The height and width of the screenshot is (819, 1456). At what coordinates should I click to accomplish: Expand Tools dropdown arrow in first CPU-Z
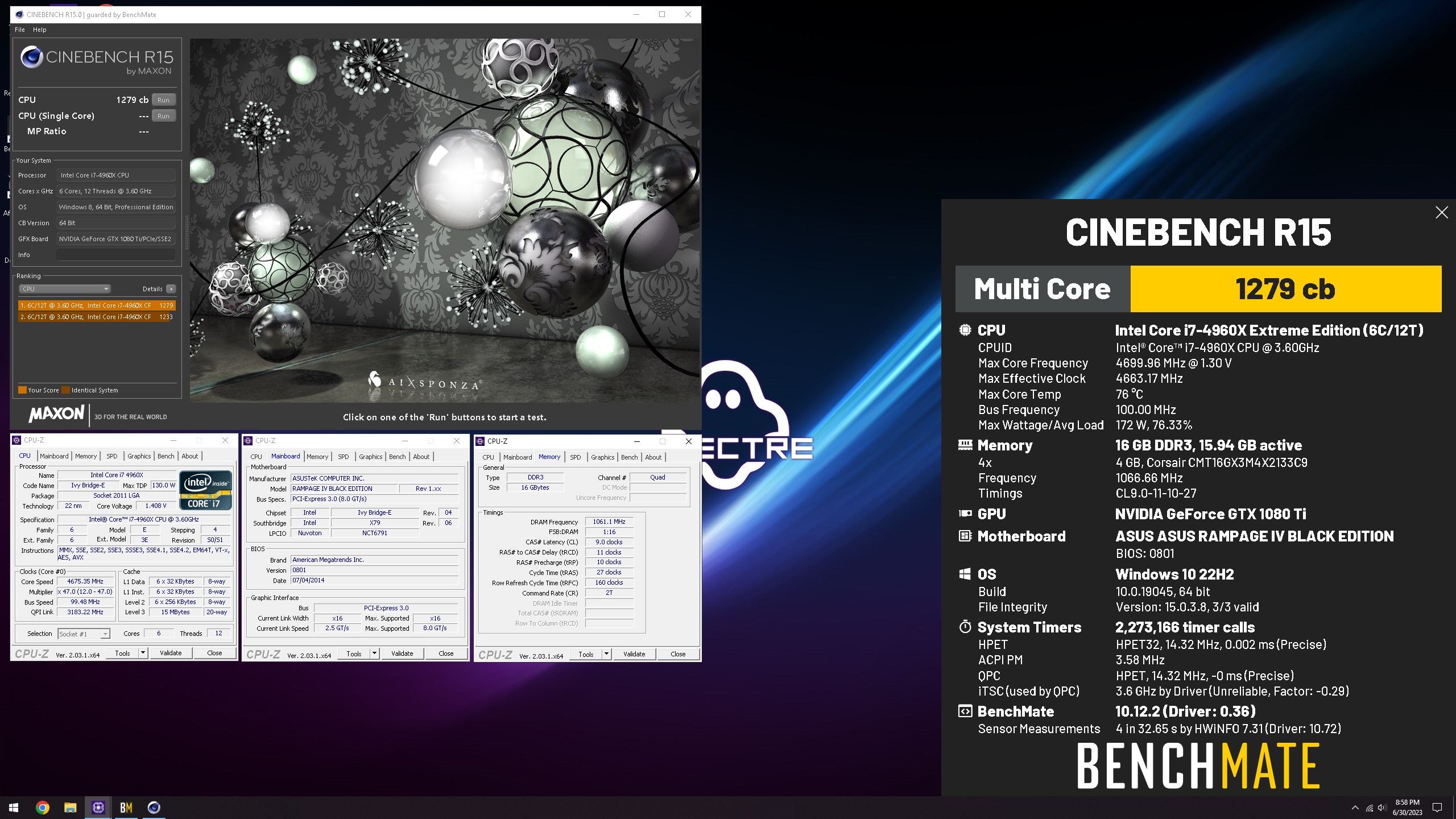[143, 653]
